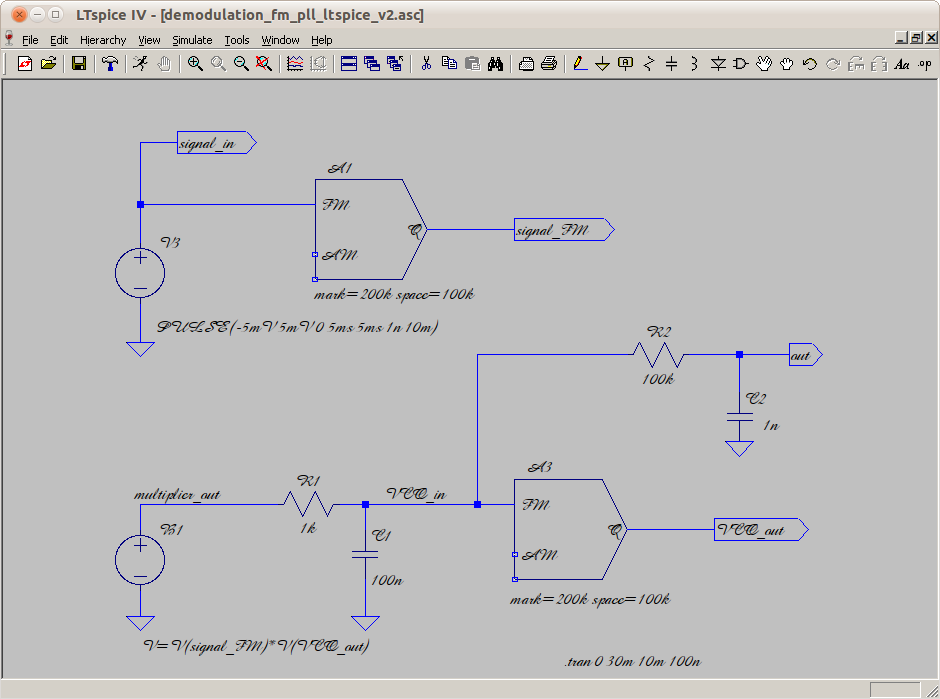The width and height of the screenshot is (940, 699).
Task: Select the Text 'Aa' tool
Action: [x=902, y=64]
